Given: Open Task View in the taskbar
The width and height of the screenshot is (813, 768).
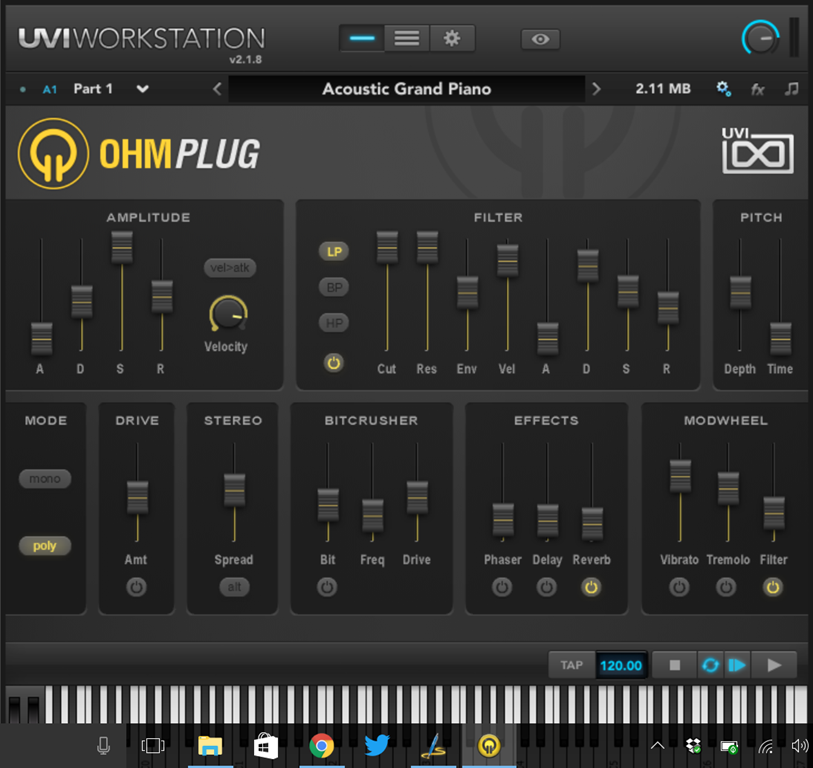Looking at the screenshot, I should pos(153,746).
